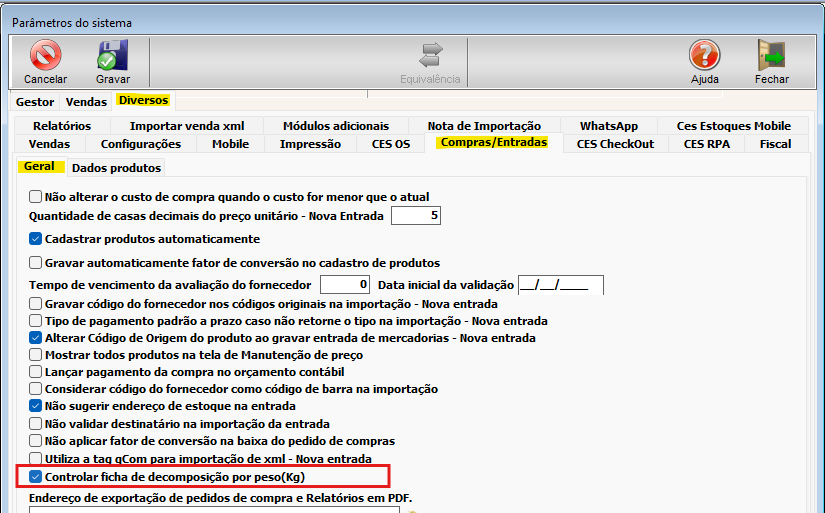Open Ajuda help icon
Screen dimensions: 825x513
pyautogui.click(x=704, y=56)
